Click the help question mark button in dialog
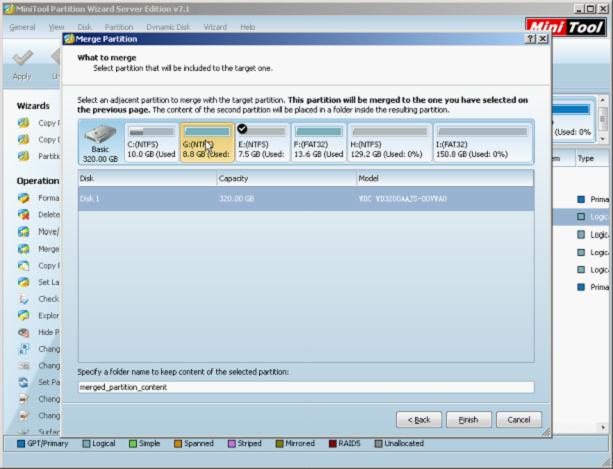Image resolution: width=613 pixels, height=469 pixels. [530, 39]
